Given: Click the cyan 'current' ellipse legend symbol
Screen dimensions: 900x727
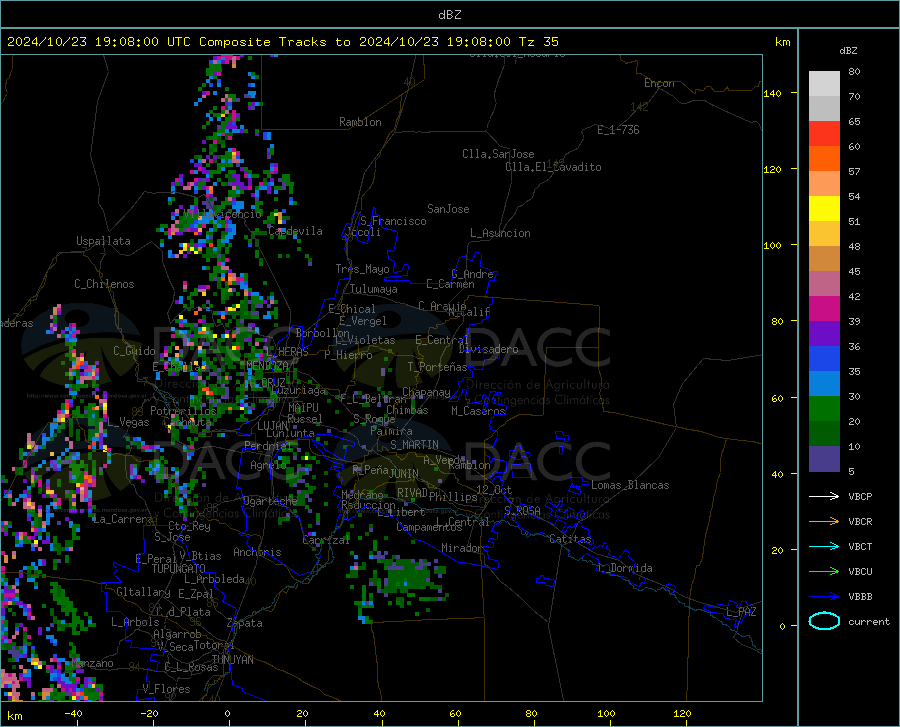Looking at the screenshot, I should (x=824, y=621).
